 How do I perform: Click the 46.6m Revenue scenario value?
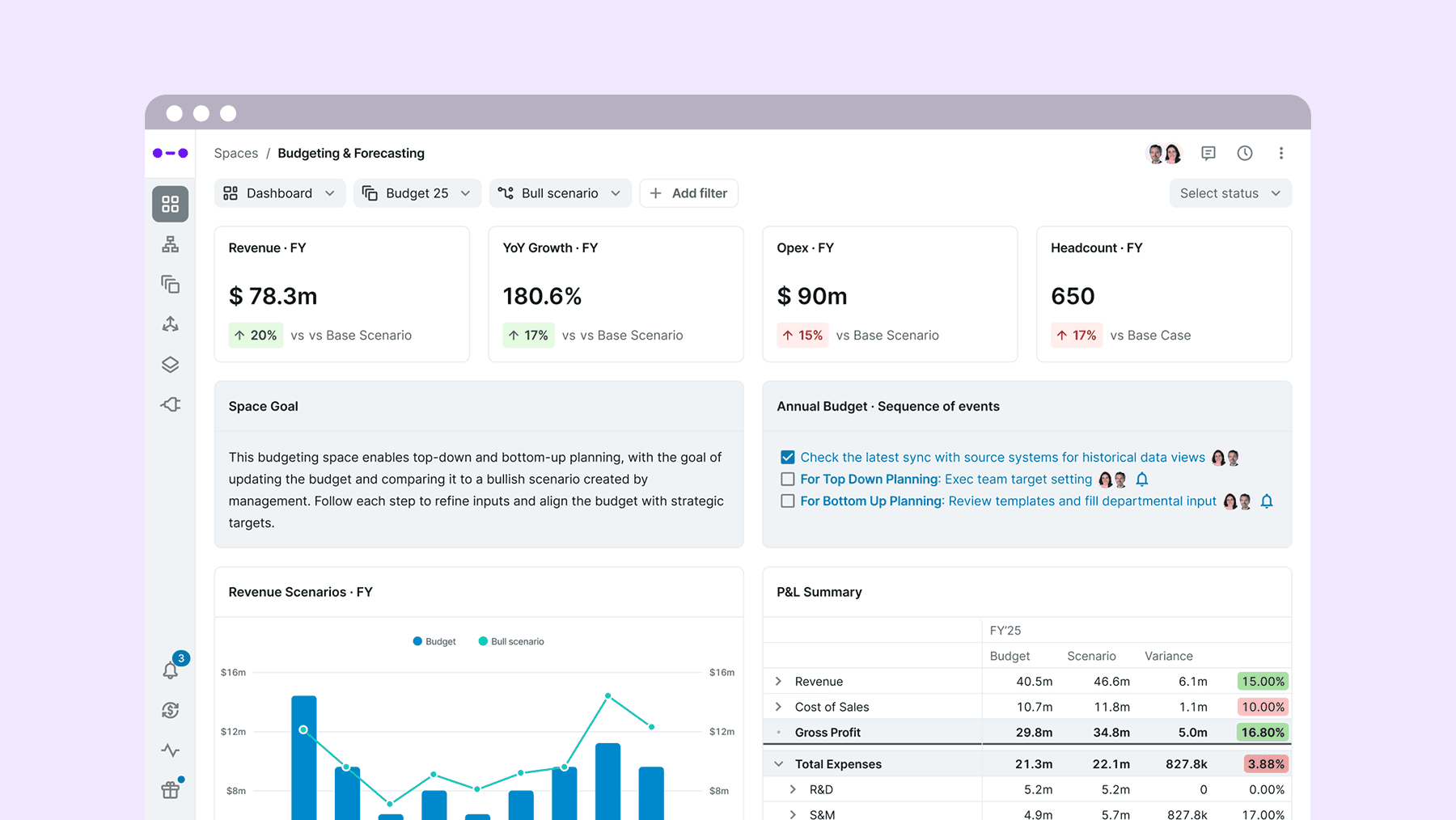click(1111, 682)
